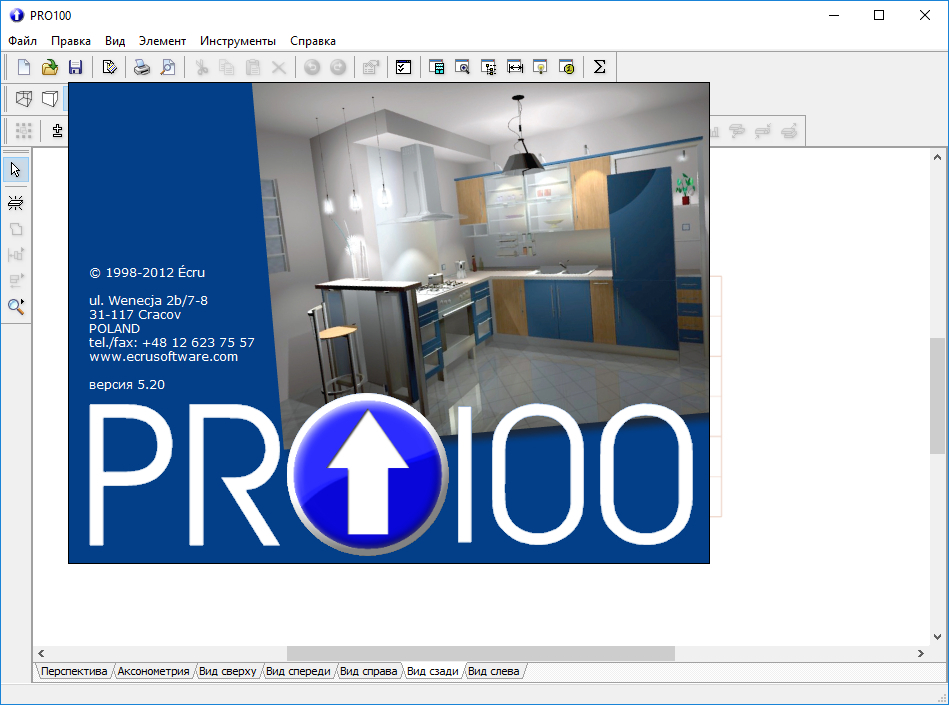The width and height of the screenshot is (949, 705).
Task: Open Print Preview with the magnifier page icon
Action: 168,67
